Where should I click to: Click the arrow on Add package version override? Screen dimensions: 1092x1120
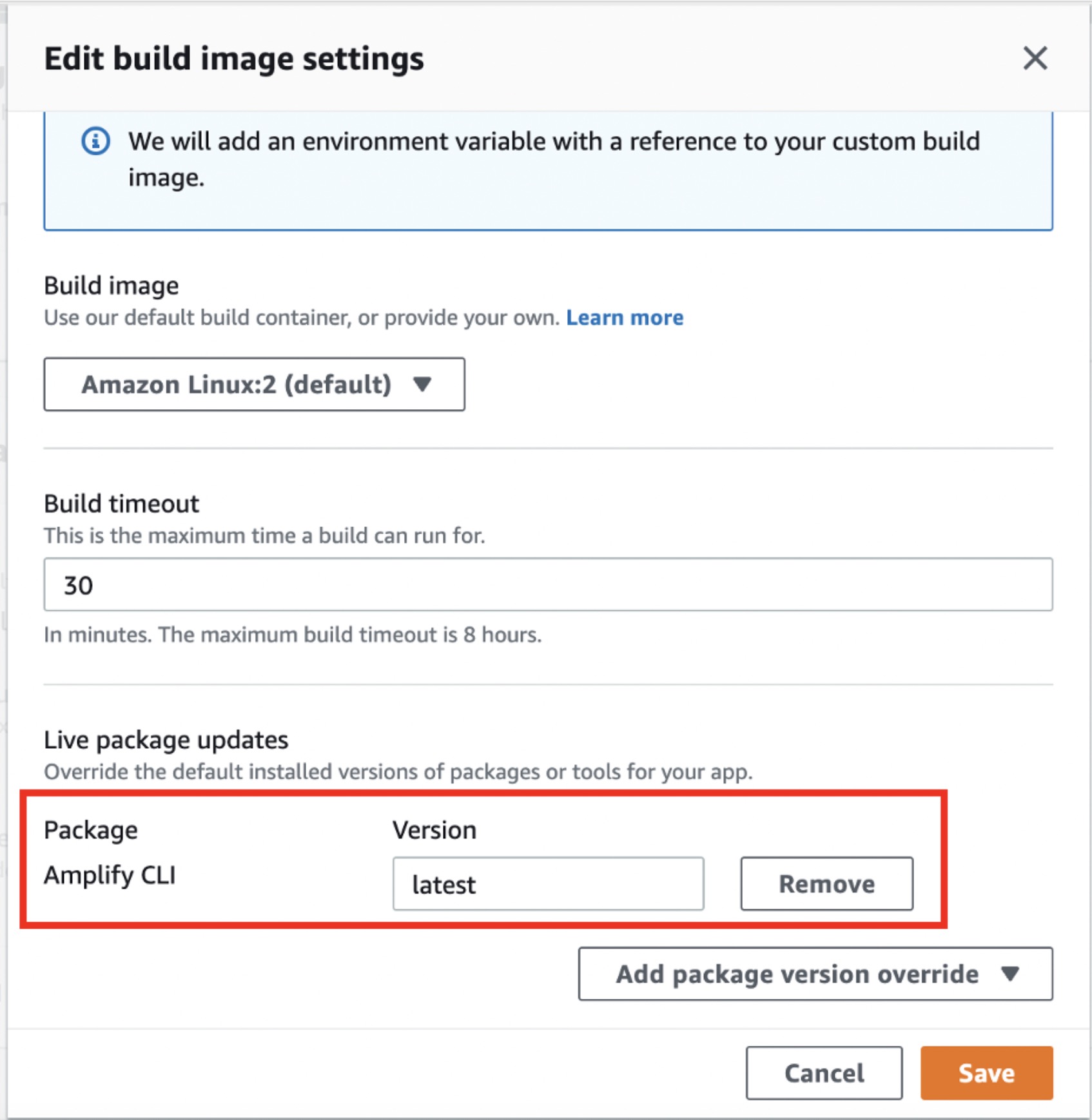coord(1010,974)
